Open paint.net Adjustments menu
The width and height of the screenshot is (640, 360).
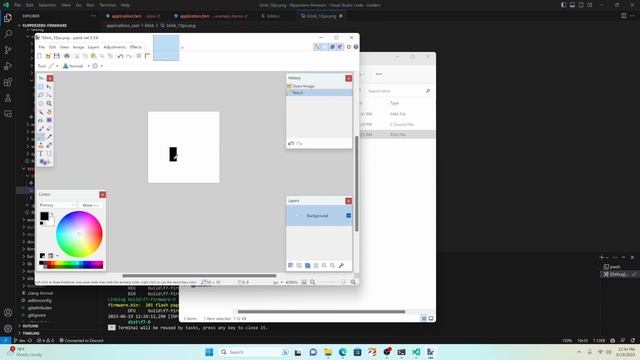115,47
